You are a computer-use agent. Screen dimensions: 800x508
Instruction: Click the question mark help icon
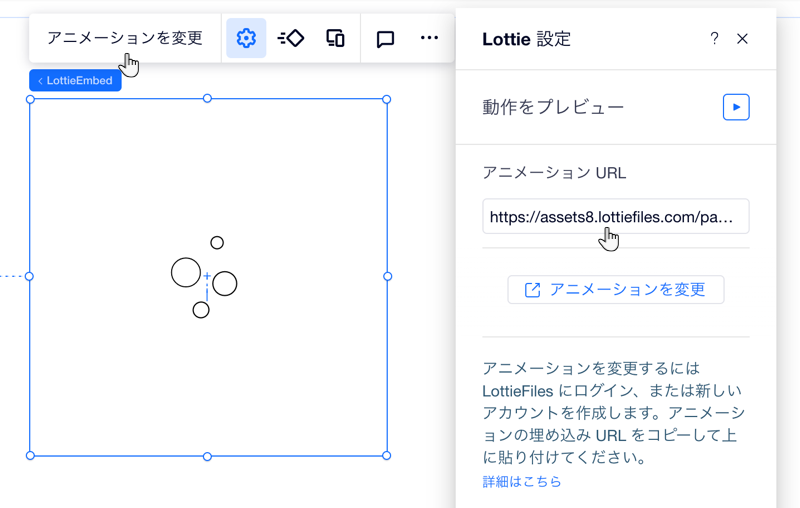tap(714, 38)
